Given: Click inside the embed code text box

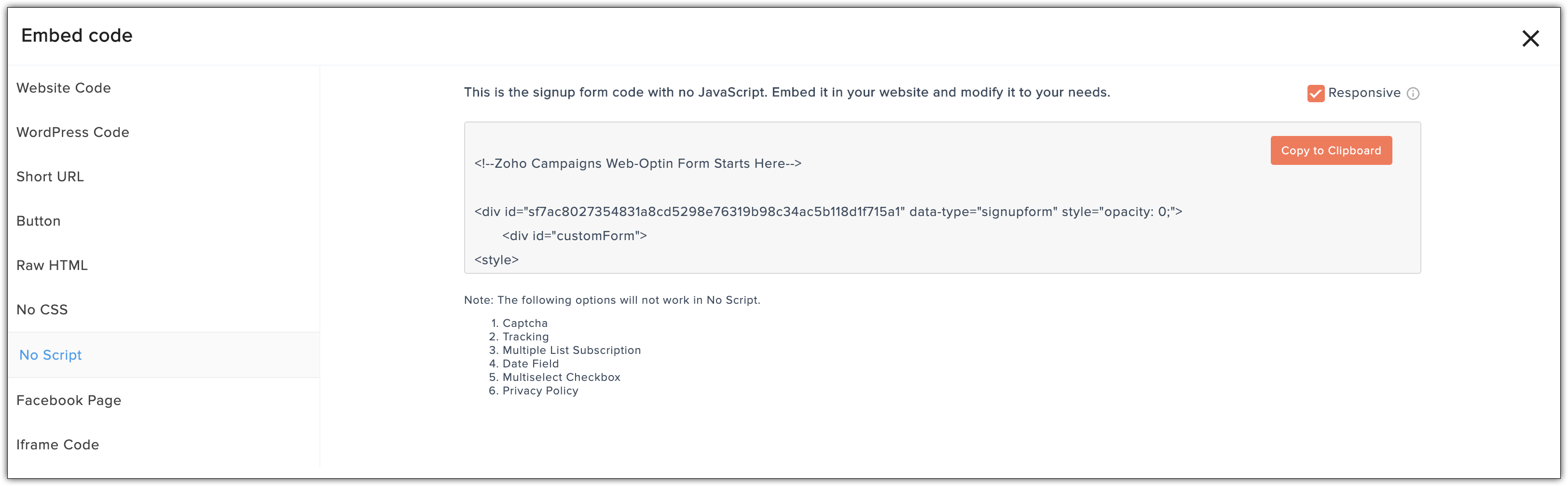Looking at the screenshot, I should [x=942, y=198].
